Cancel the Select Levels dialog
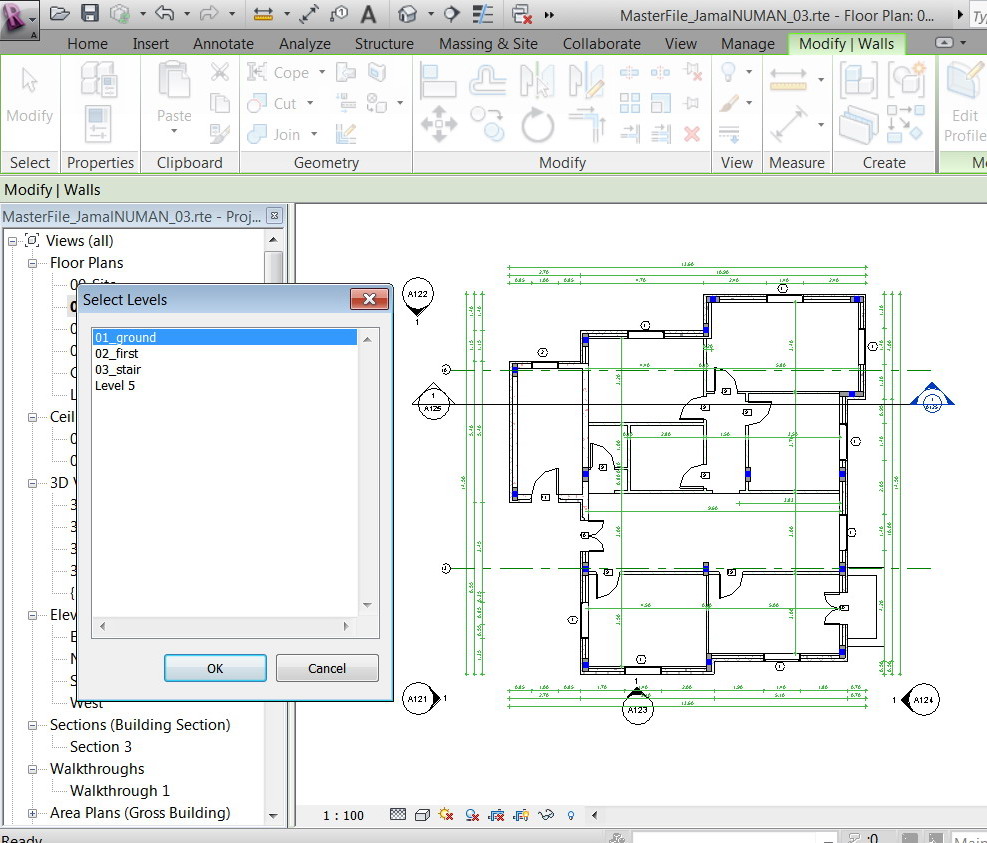The width and height of the screenshot is (987, 843). pos(327,668)
